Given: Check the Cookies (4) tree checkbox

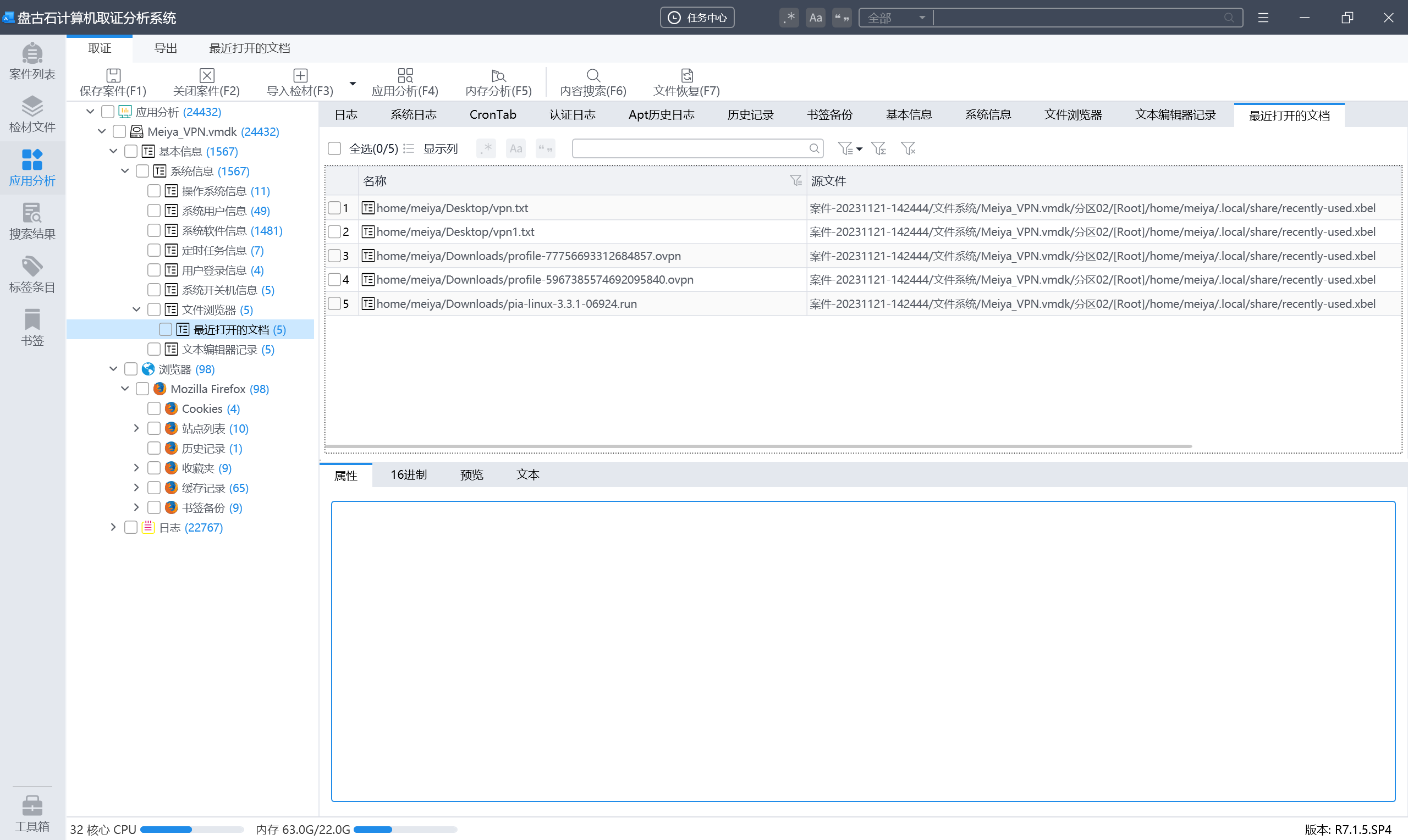Looking at the screenshot, I should pos(153,408).
